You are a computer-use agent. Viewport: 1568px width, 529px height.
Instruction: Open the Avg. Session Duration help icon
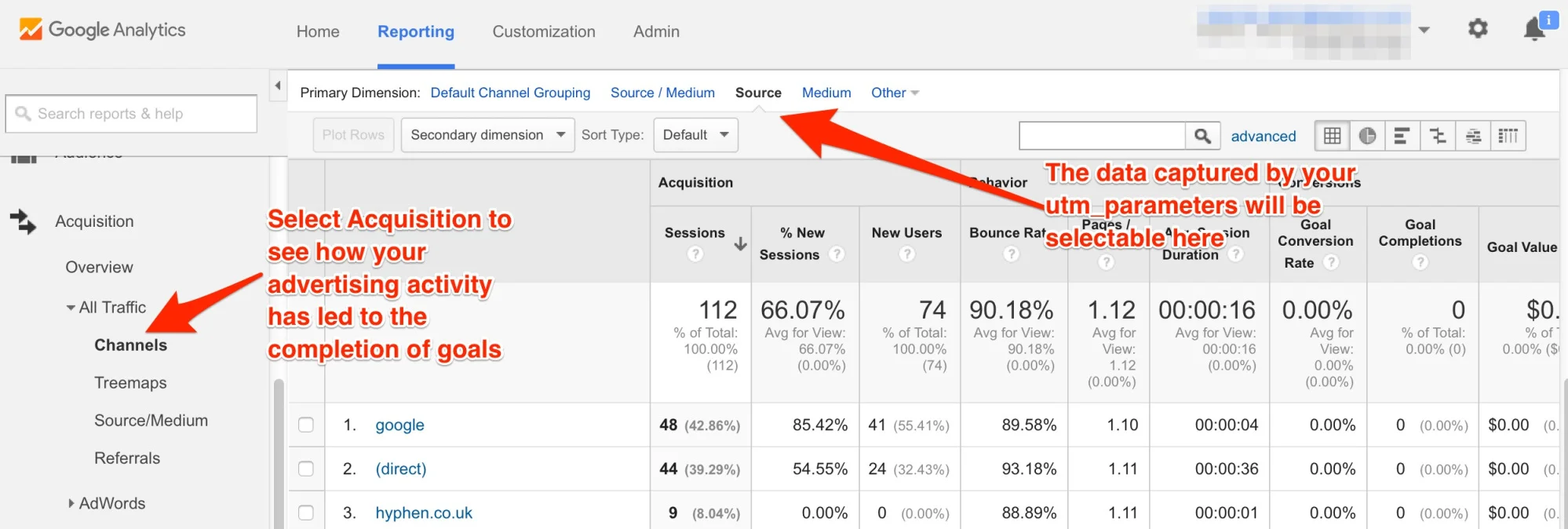click(x=1236, y=254)
